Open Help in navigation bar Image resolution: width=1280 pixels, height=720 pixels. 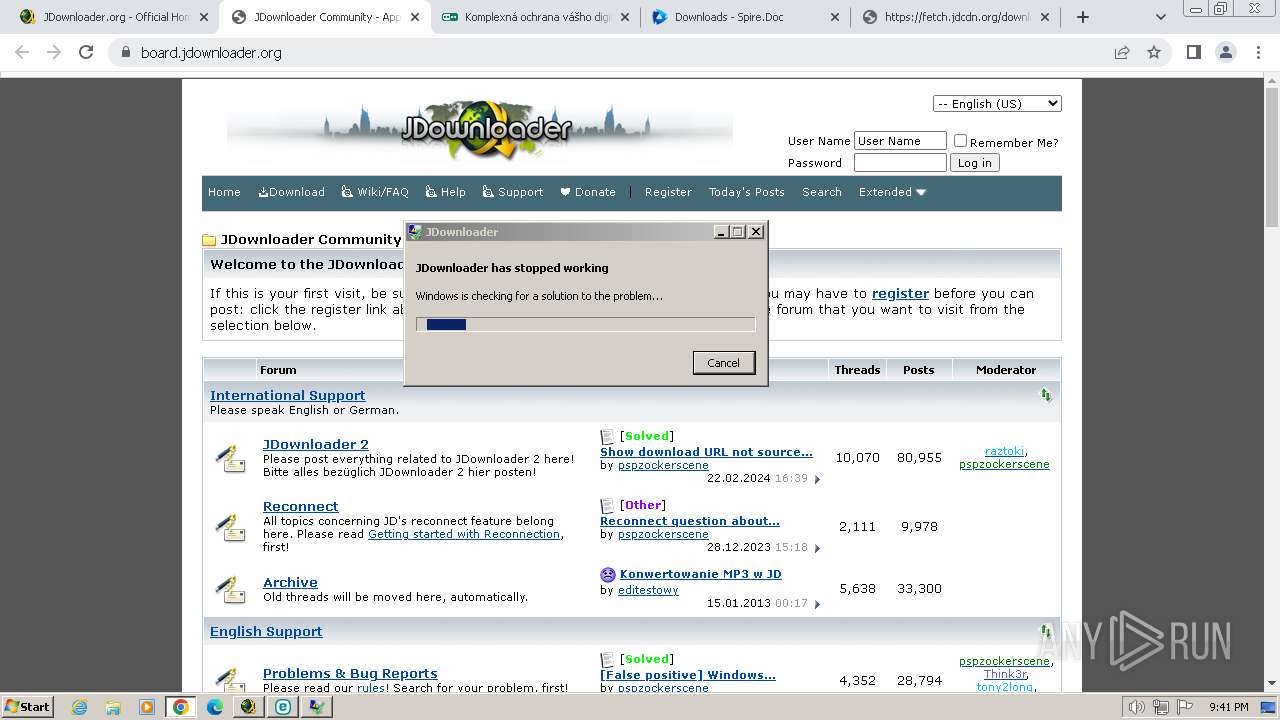coord(446,192)
